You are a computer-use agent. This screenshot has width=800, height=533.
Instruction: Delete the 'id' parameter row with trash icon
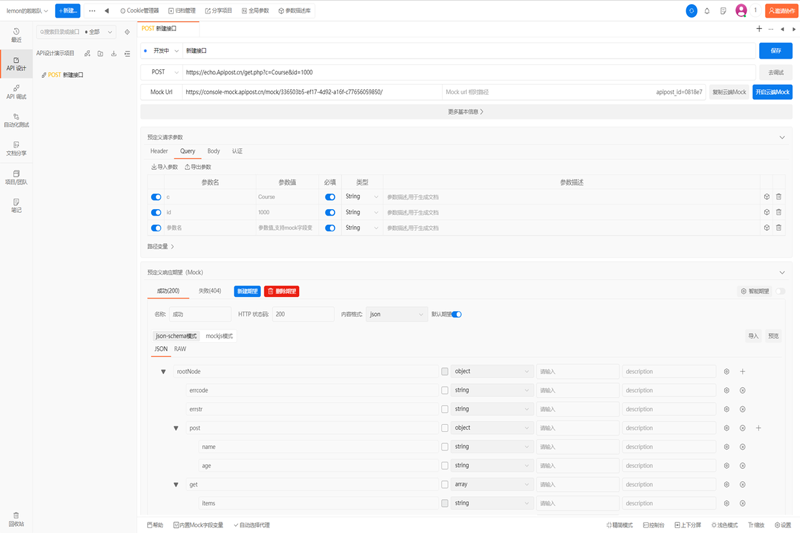point(779,212)
